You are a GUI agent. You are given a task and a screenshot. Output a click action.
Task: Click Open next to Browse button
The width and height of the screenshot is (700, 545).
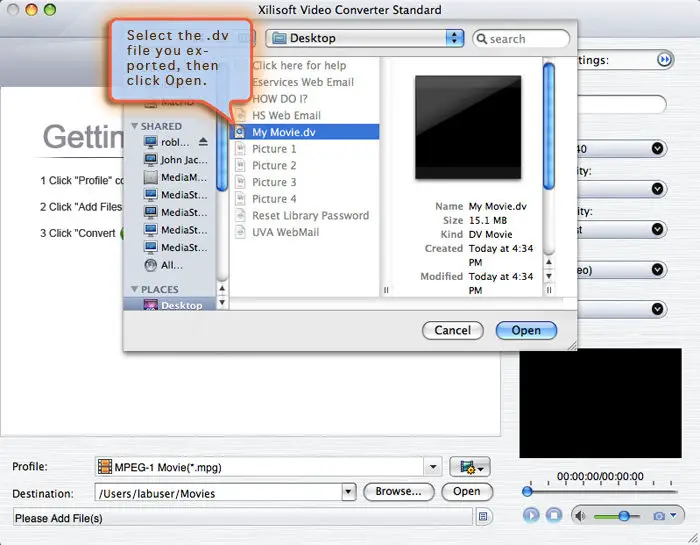point(467,491)
